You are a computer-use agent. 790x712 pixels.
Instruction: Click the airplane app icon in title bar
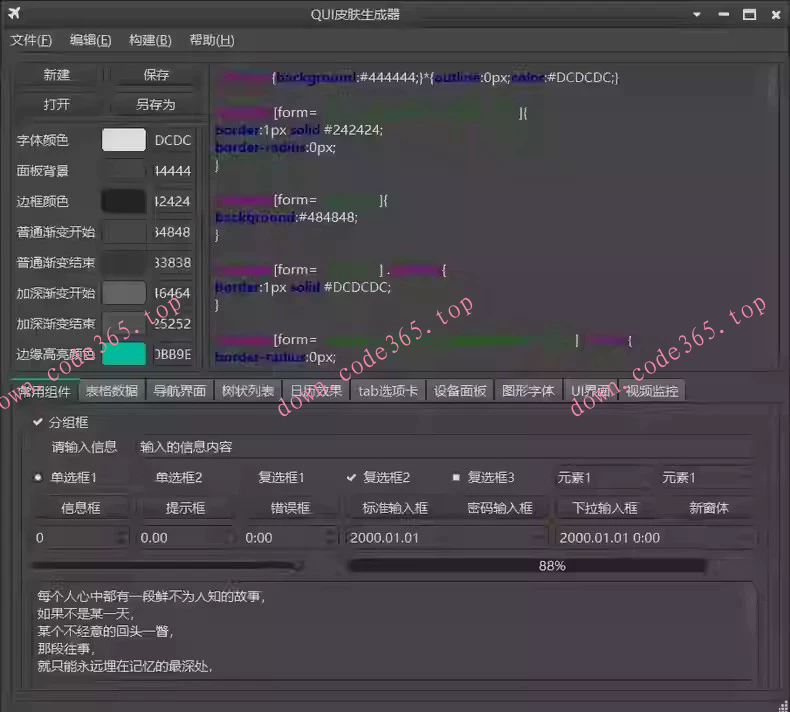tap(14, 13)
